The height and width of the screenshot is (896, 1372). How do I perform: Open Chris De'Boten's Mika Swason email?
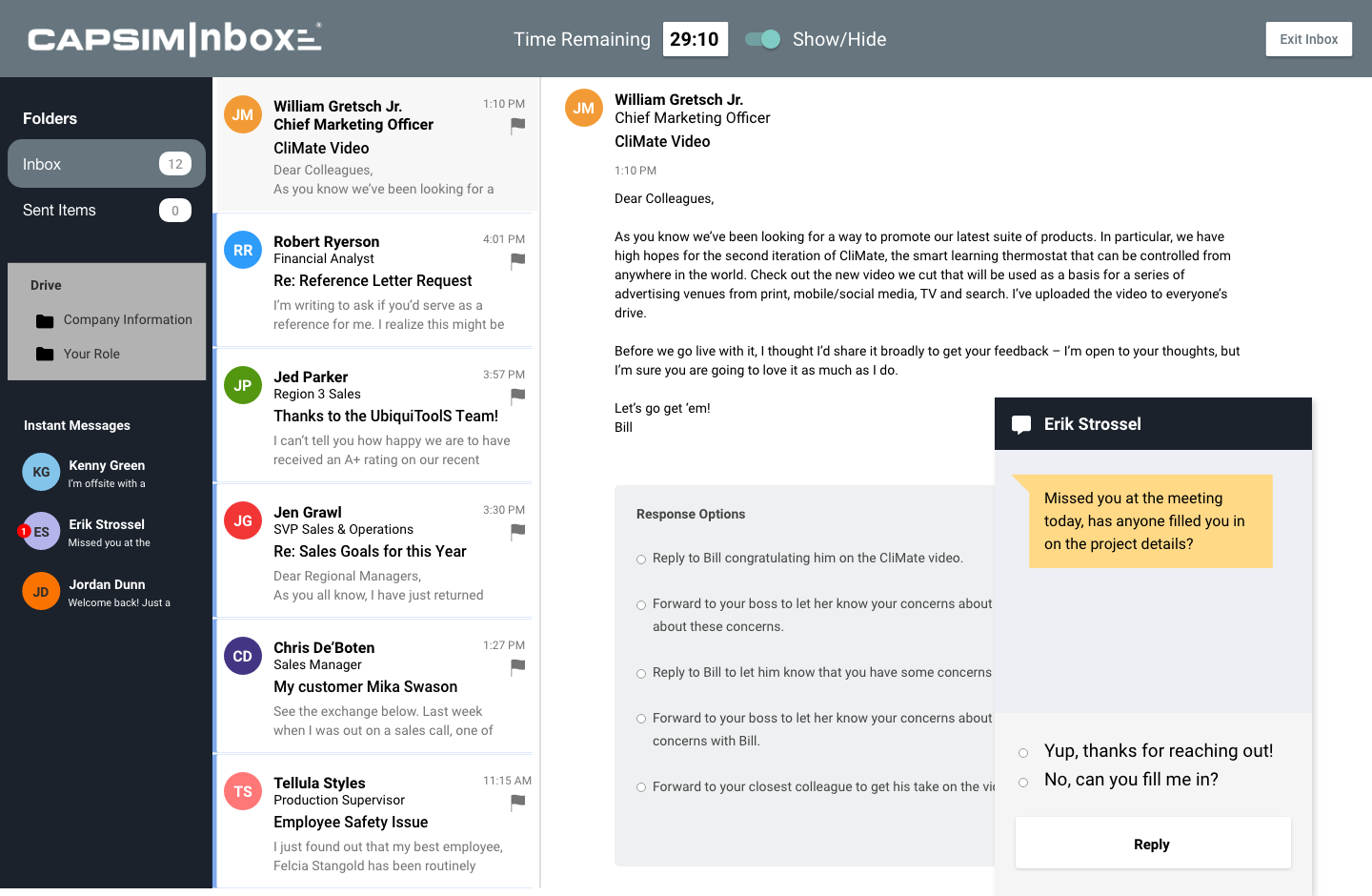tap(376, 686)
